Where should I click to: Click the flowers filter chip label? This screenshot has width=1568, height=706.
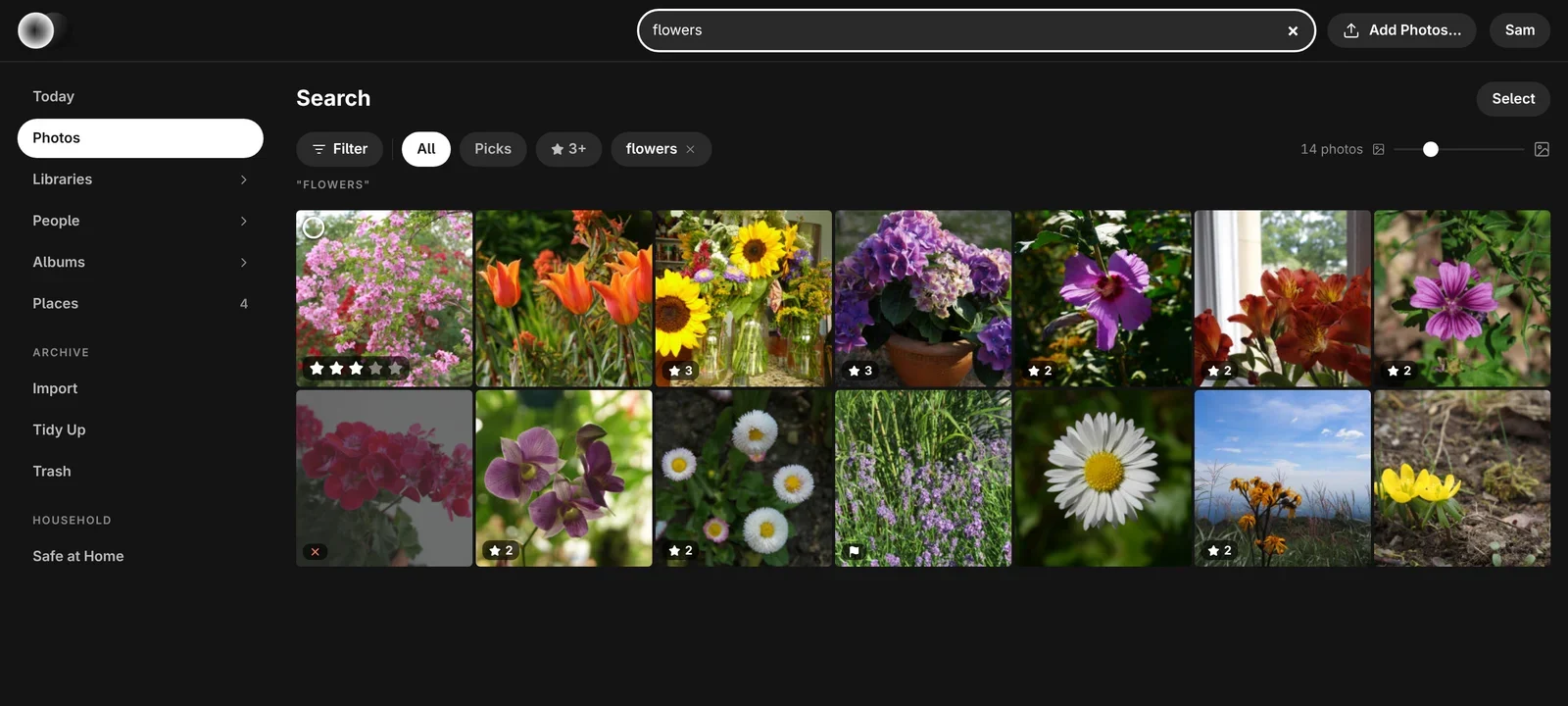point(652,149)
